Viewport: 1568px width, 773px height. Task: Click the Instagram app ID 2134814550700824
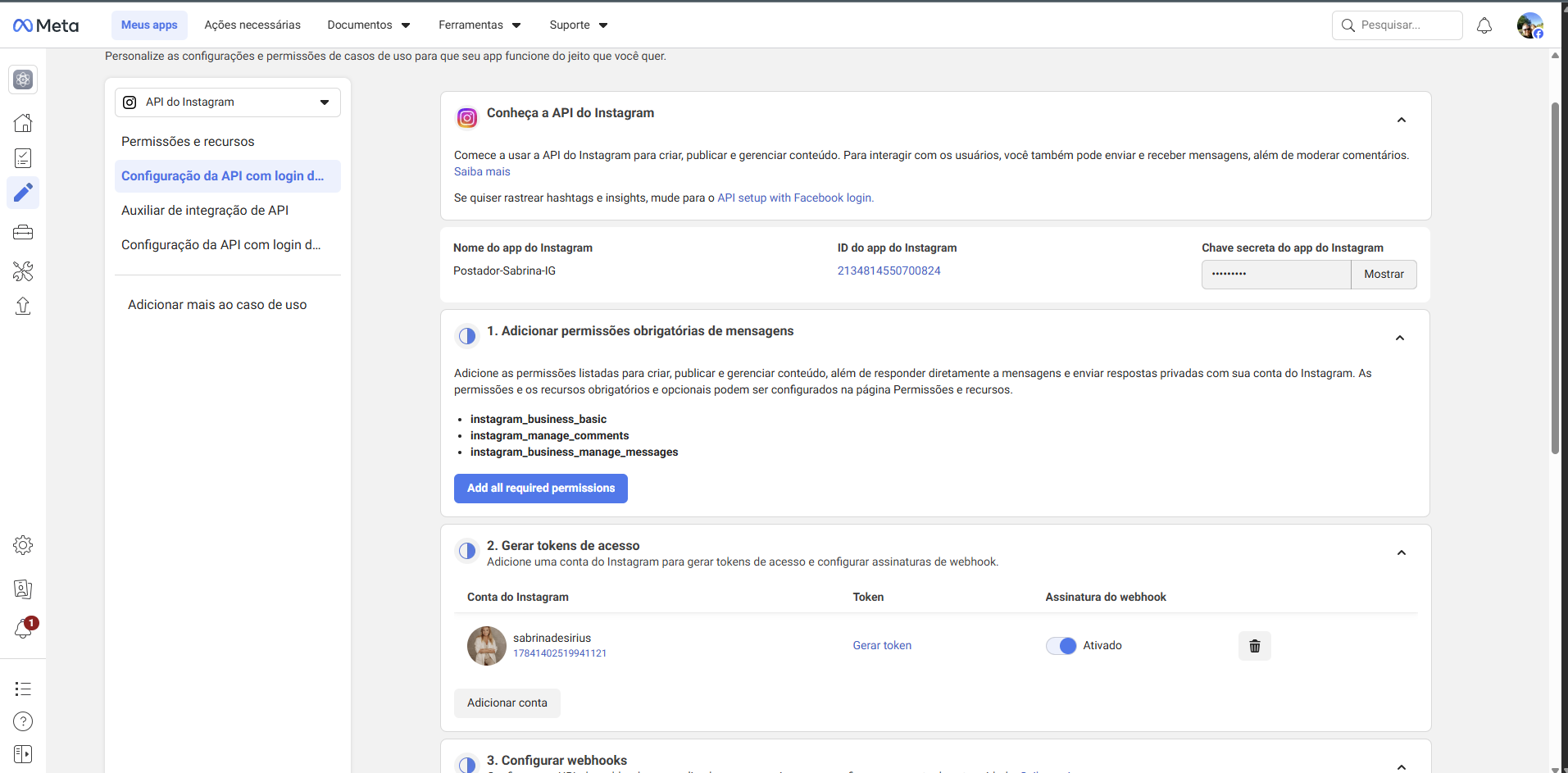point(889,271)
